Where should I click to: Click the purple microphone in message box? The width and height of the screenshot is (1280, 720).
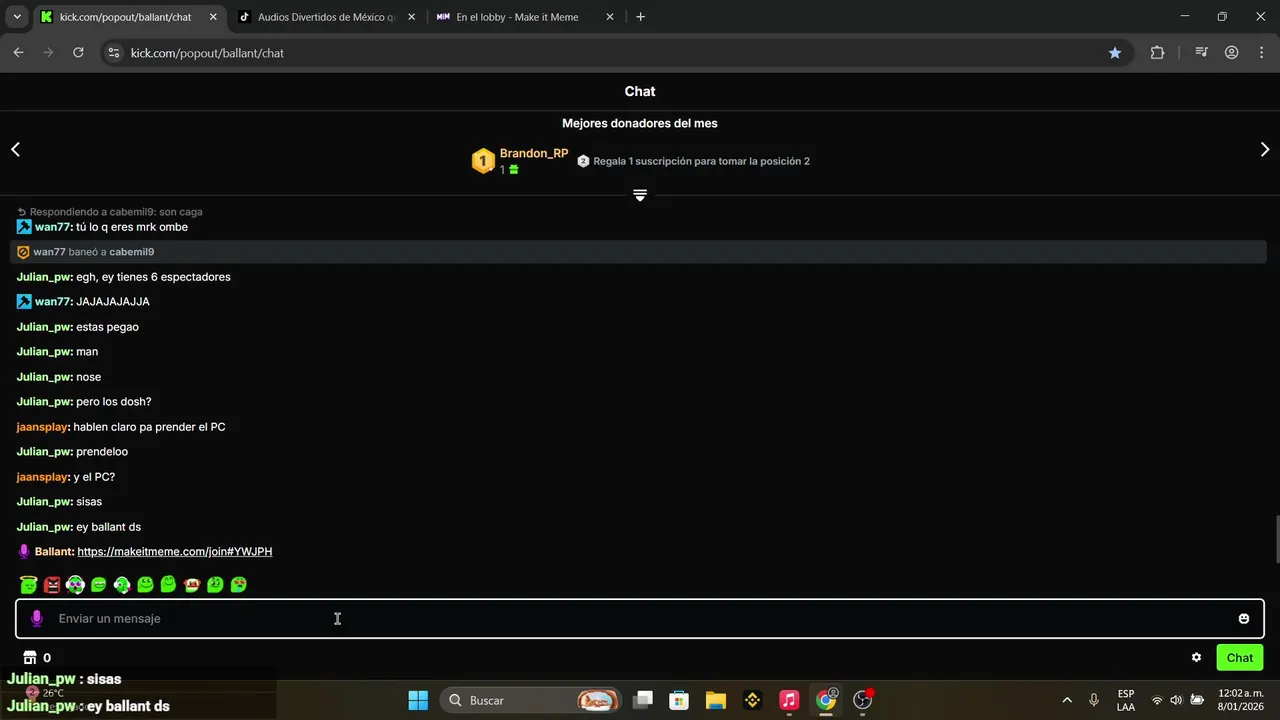37,619
